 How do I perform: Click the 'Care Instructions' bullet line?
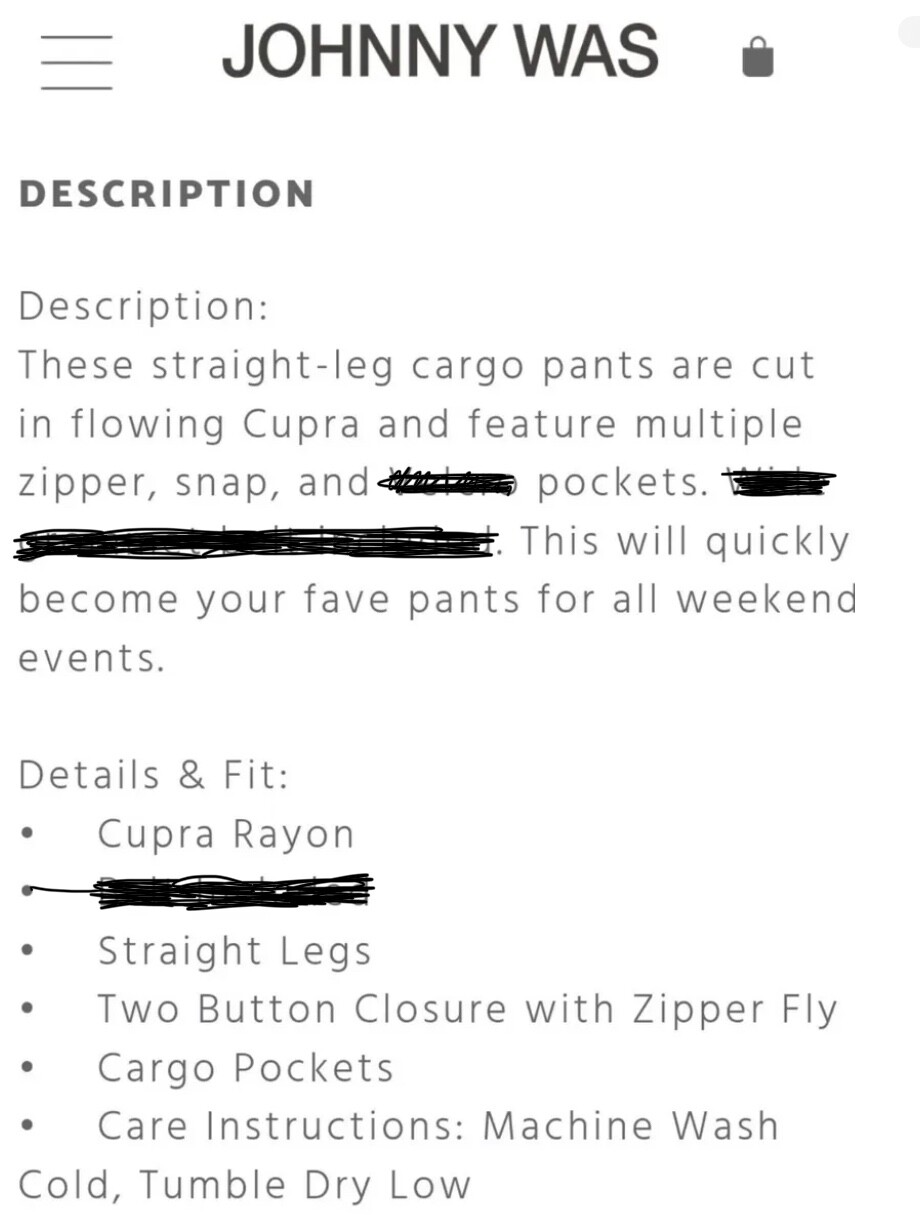tap(438, 1126)
